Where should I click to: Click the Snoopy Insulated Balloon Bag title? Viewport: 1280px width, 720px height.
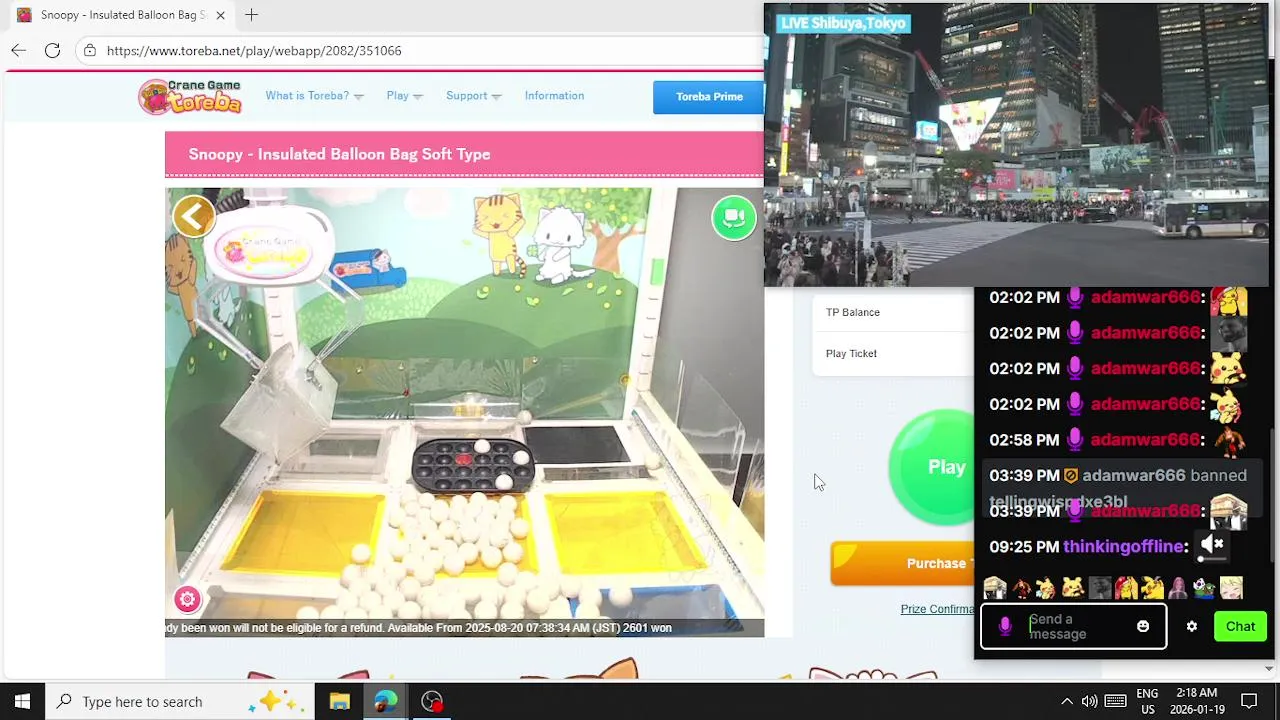pyautogui.click(x=339, y=154)
